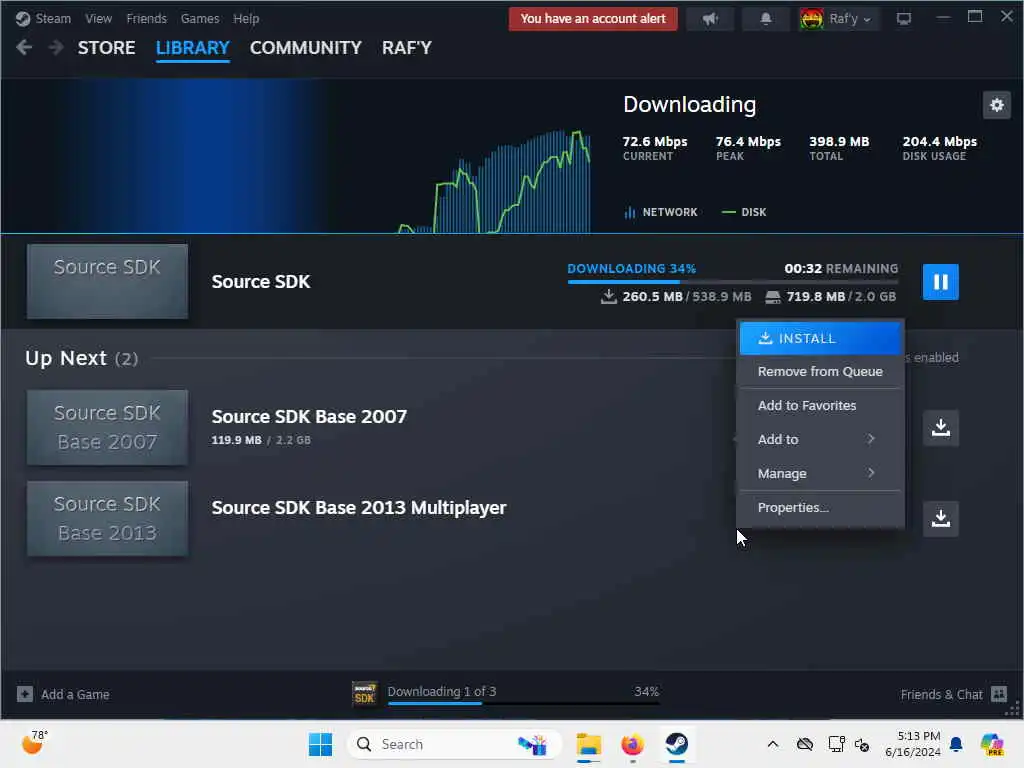The width and height of the screenshot is (1024, 768).
Task: Open the Friends menu
Action: coord(146,19)
